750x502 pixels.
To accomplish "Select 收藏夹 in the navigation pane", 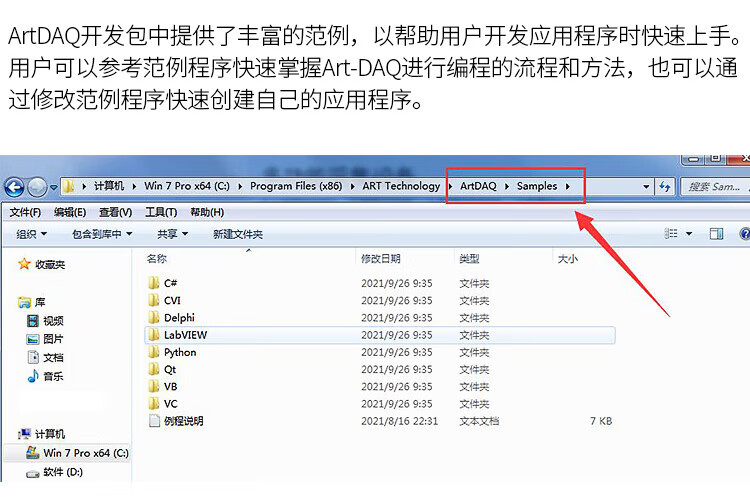I will (x=49, y=265).
